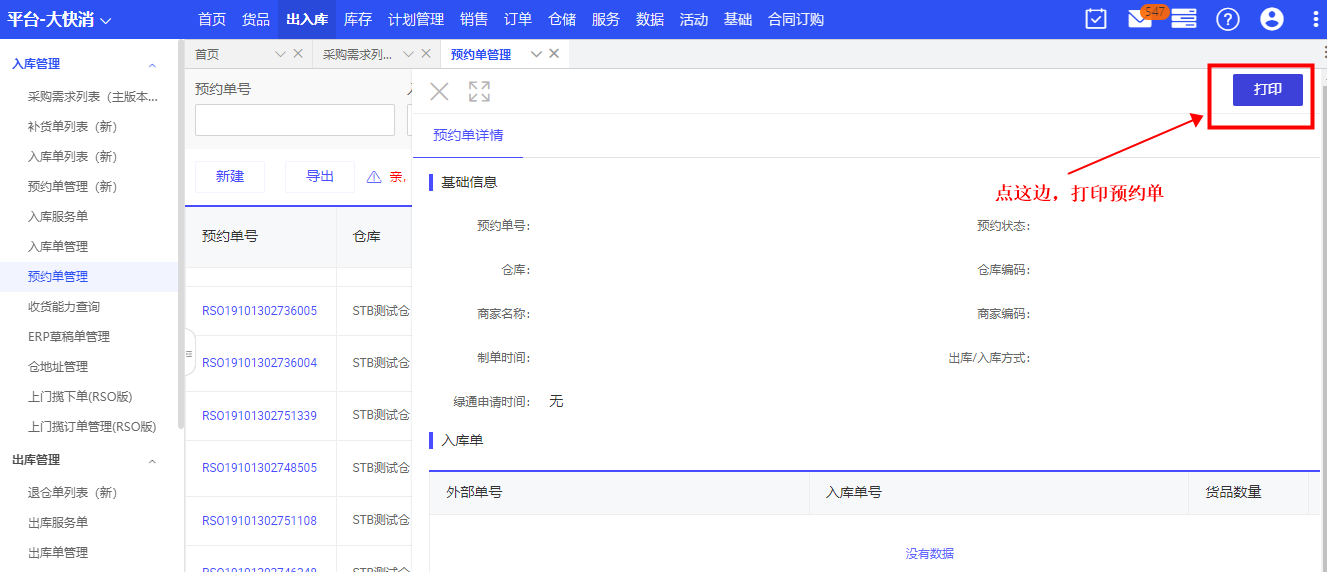
Task: Open 入库单列表（新） in sidebar
Action: click(x=72, y=157)
